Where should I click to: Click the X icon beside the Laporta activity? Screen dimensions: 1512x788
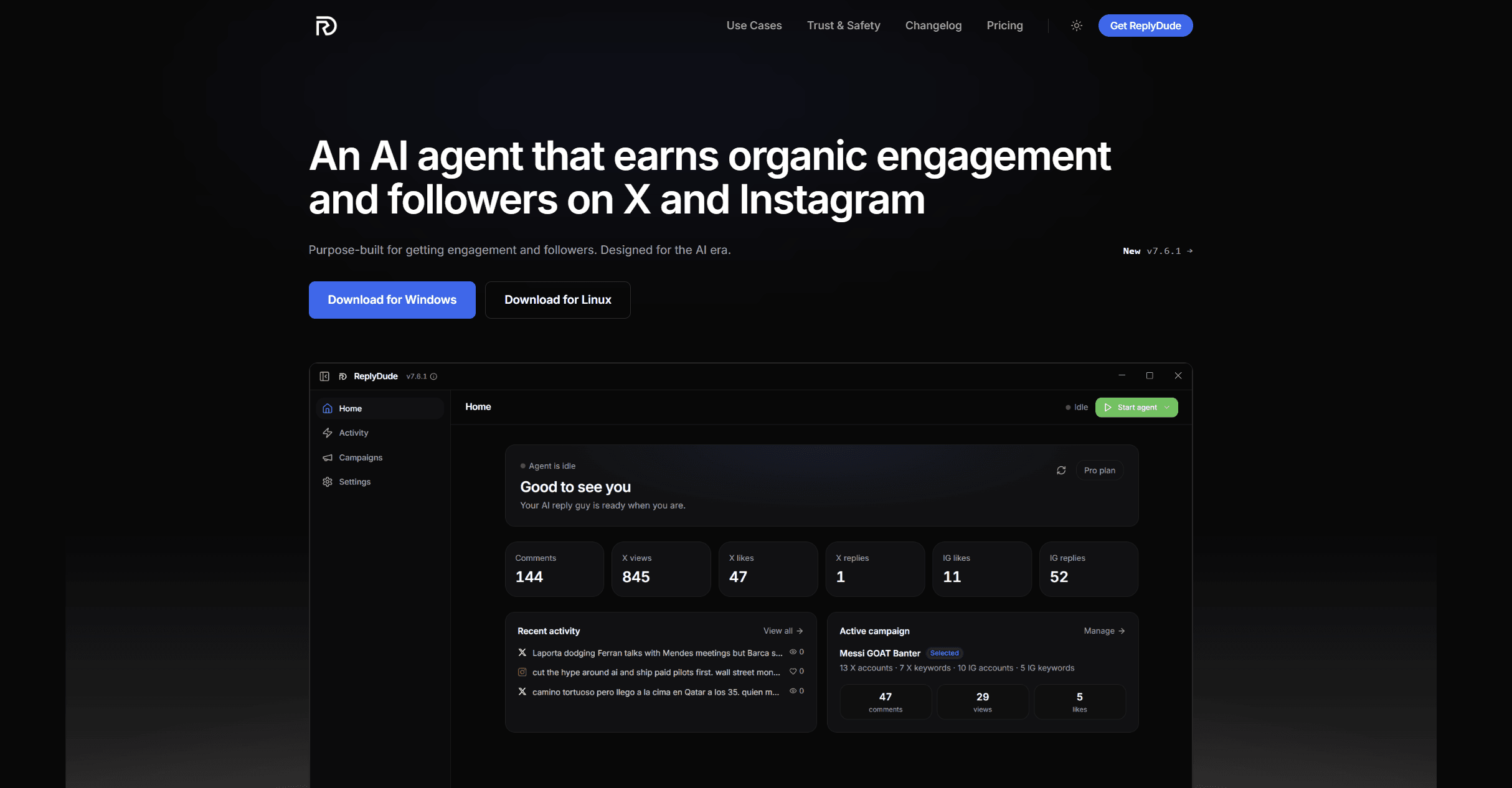pyautogui.click(x=522, y=652)
